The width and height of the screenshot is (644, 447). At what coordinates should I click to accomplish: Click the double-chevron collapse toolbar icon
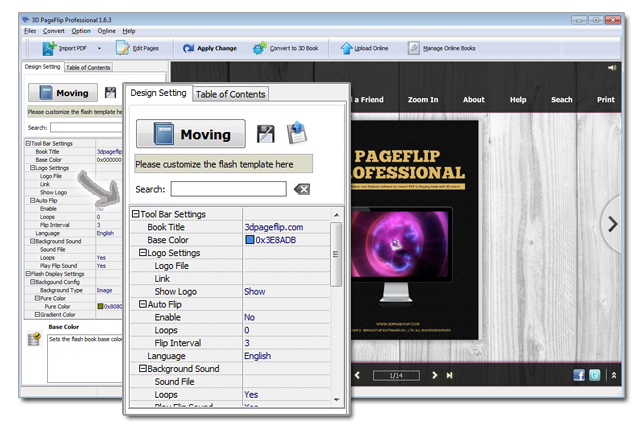(614, 375)
